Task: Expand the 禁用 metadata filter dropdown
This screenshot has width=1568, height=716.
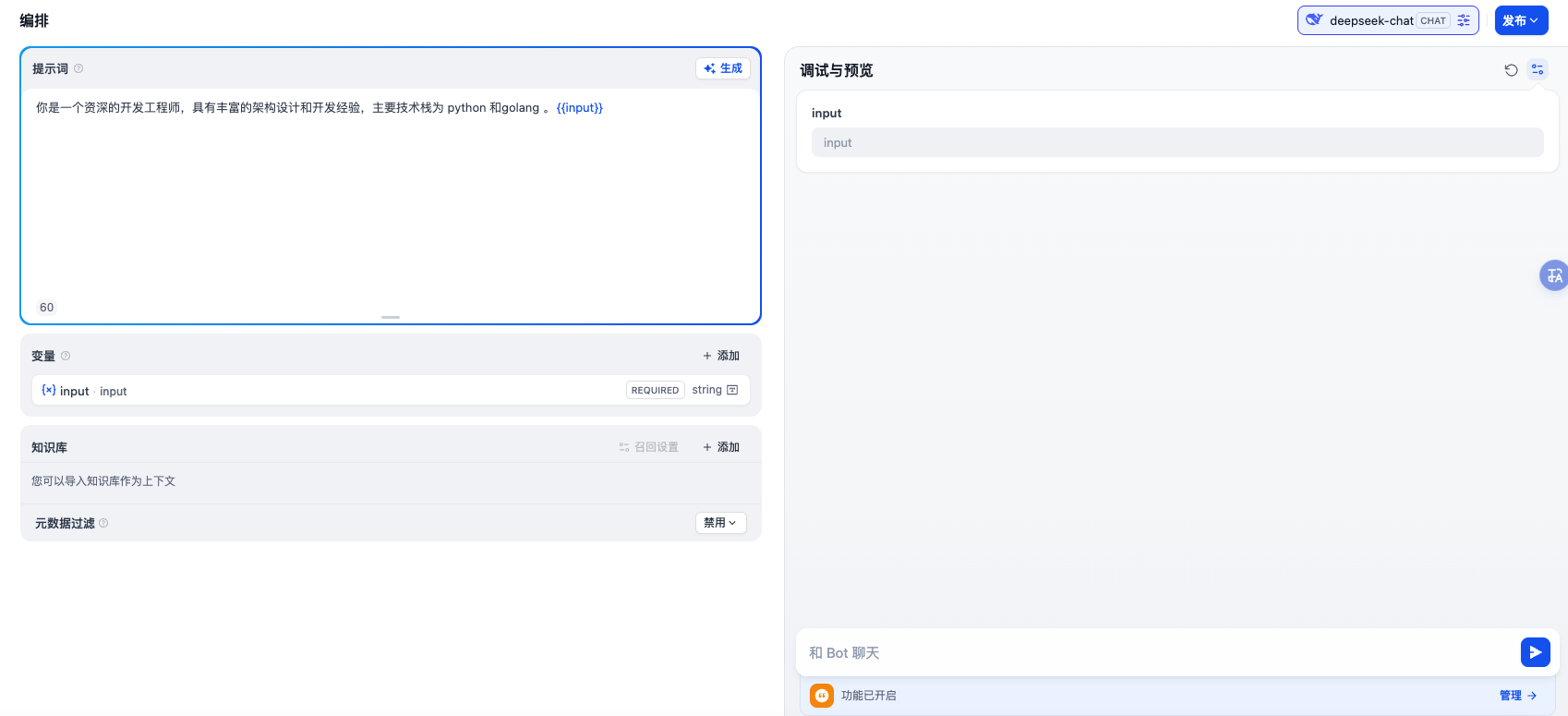Action: coord(720,523)
